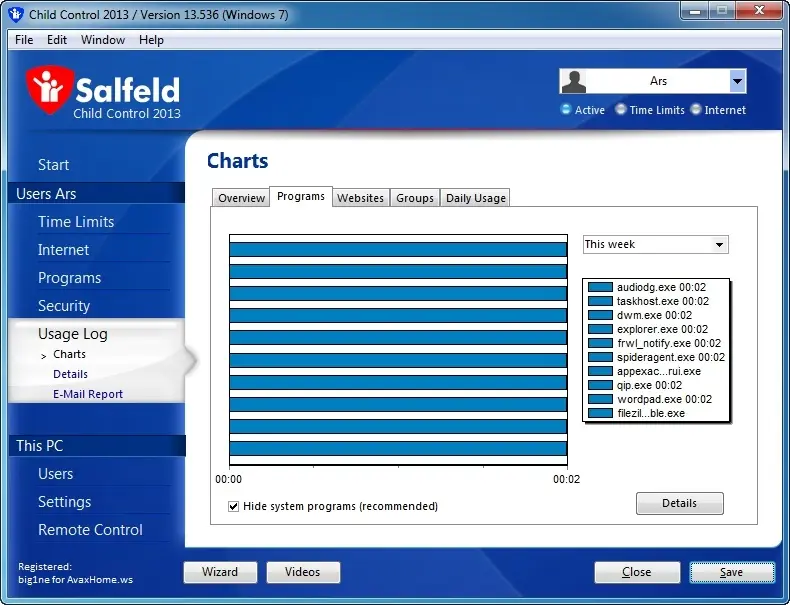Open the Help menu
The width and height of the screenshot is (790, 605).
point(151,40)
